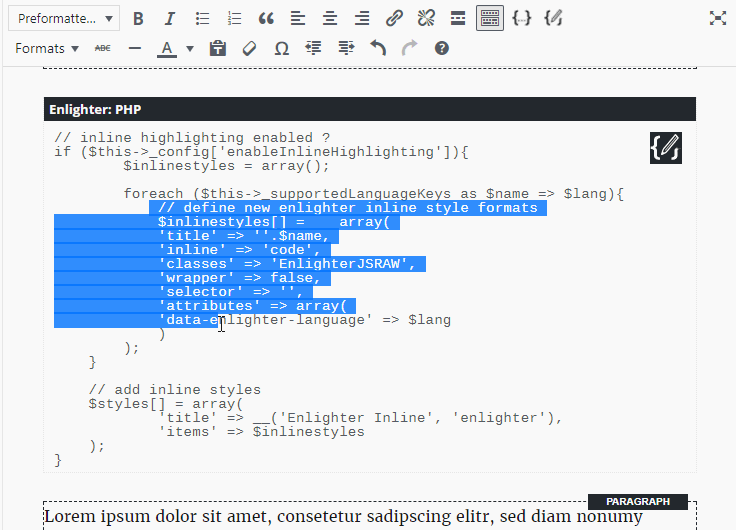
Task: Increase indent
Action: 346,48
